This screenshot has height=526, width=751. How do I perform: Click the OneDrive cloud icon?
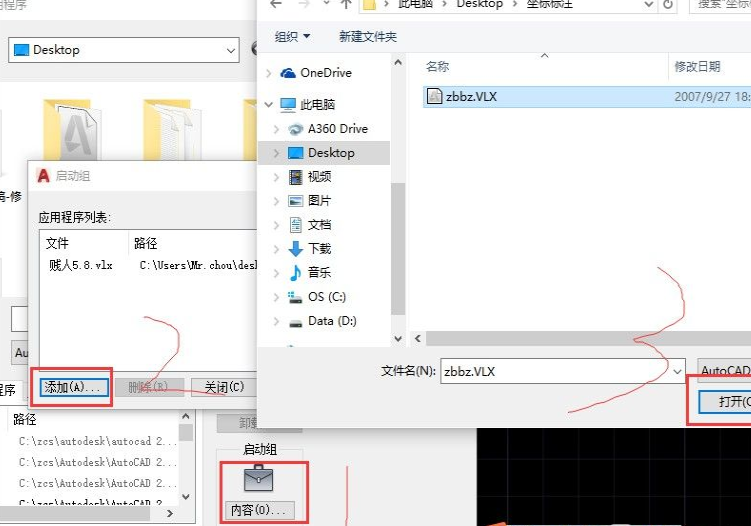[x=289, y=73]
